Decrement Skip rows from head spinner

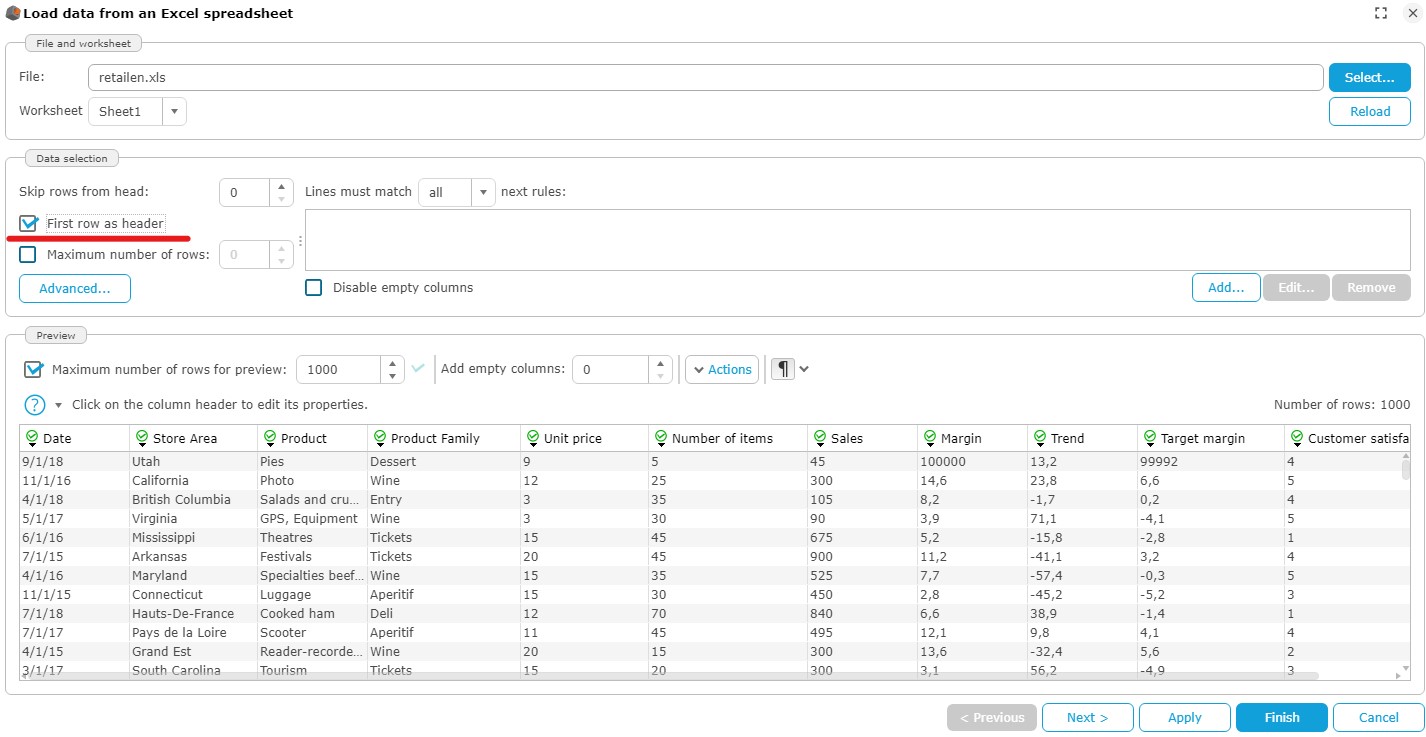(x=282, y=199)
